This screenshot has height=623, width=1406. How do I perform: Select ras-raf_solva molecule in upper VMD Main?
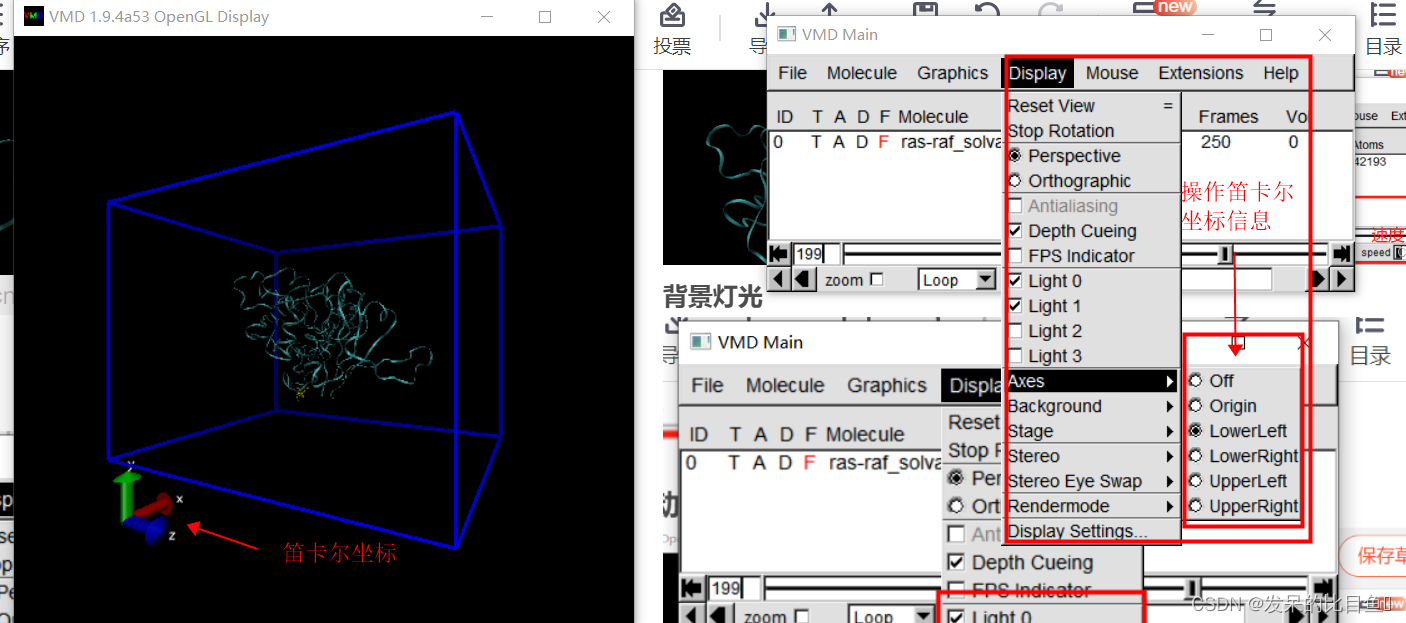tap(951, 142)
